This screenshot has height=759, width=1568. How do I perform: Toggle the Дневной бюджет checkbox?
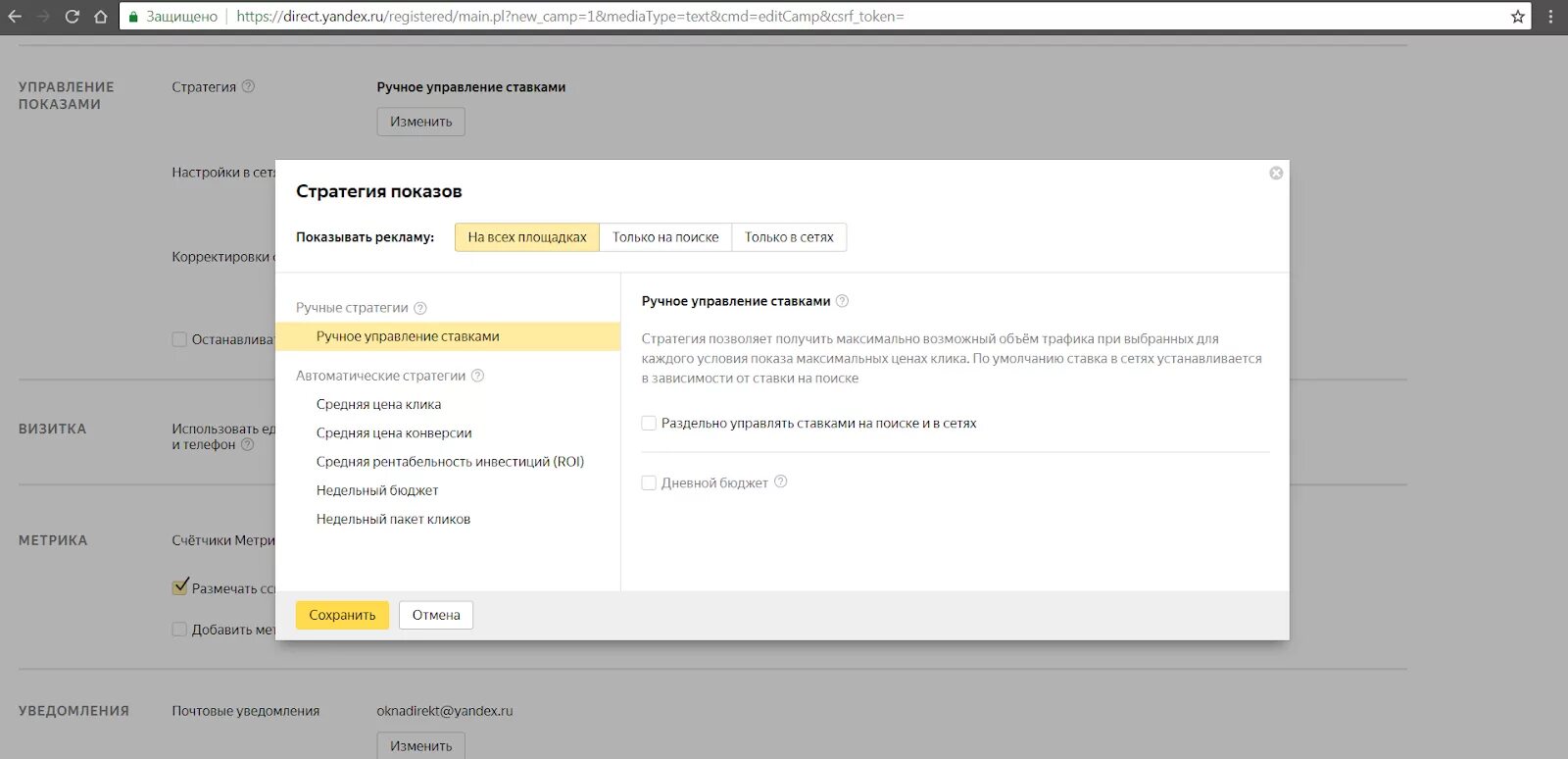click(x=649, y=482)
